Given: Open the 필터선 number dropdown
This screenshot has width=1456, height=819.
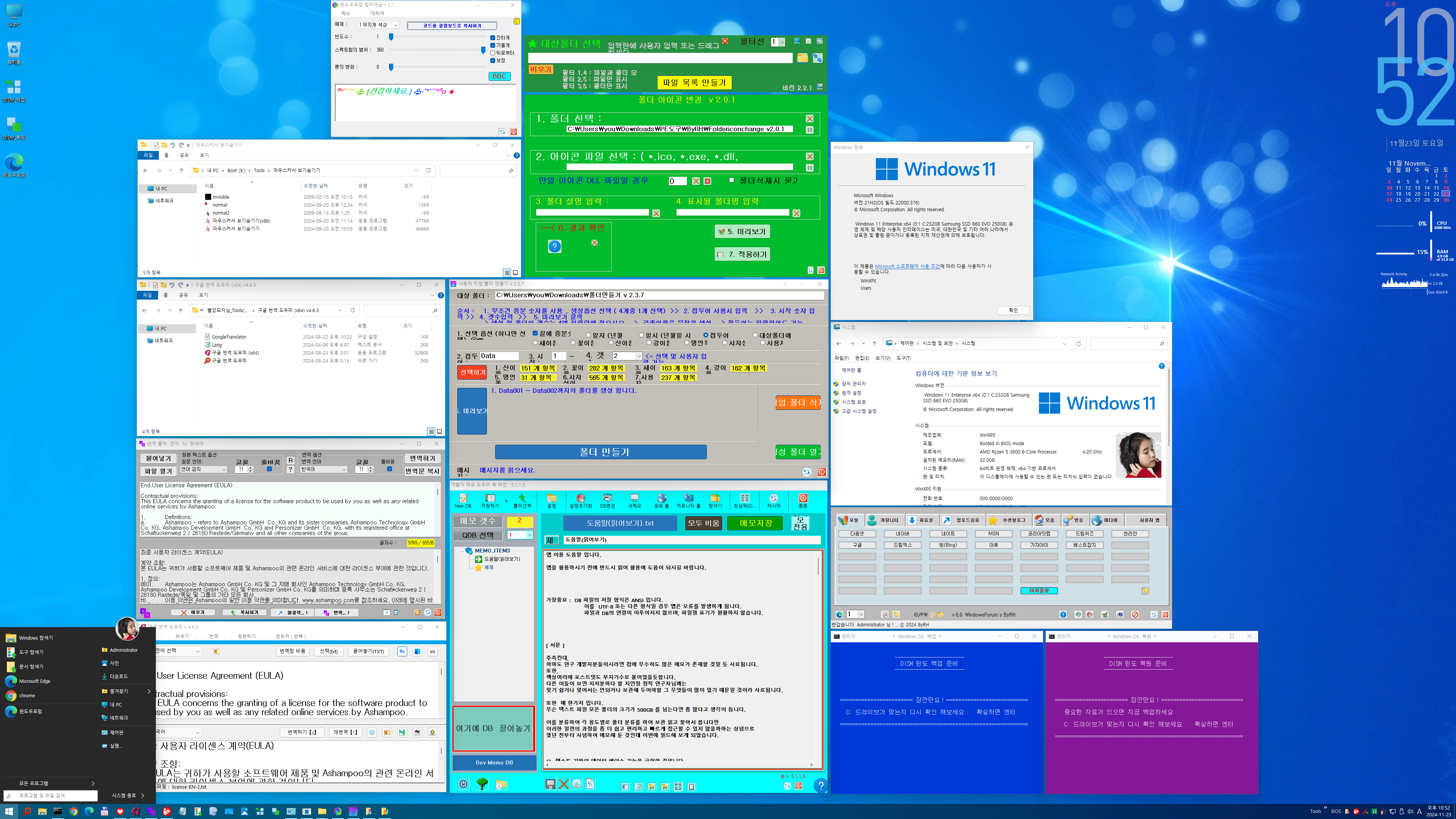Looking at the screenshot, I should click(x=778, y=42).
